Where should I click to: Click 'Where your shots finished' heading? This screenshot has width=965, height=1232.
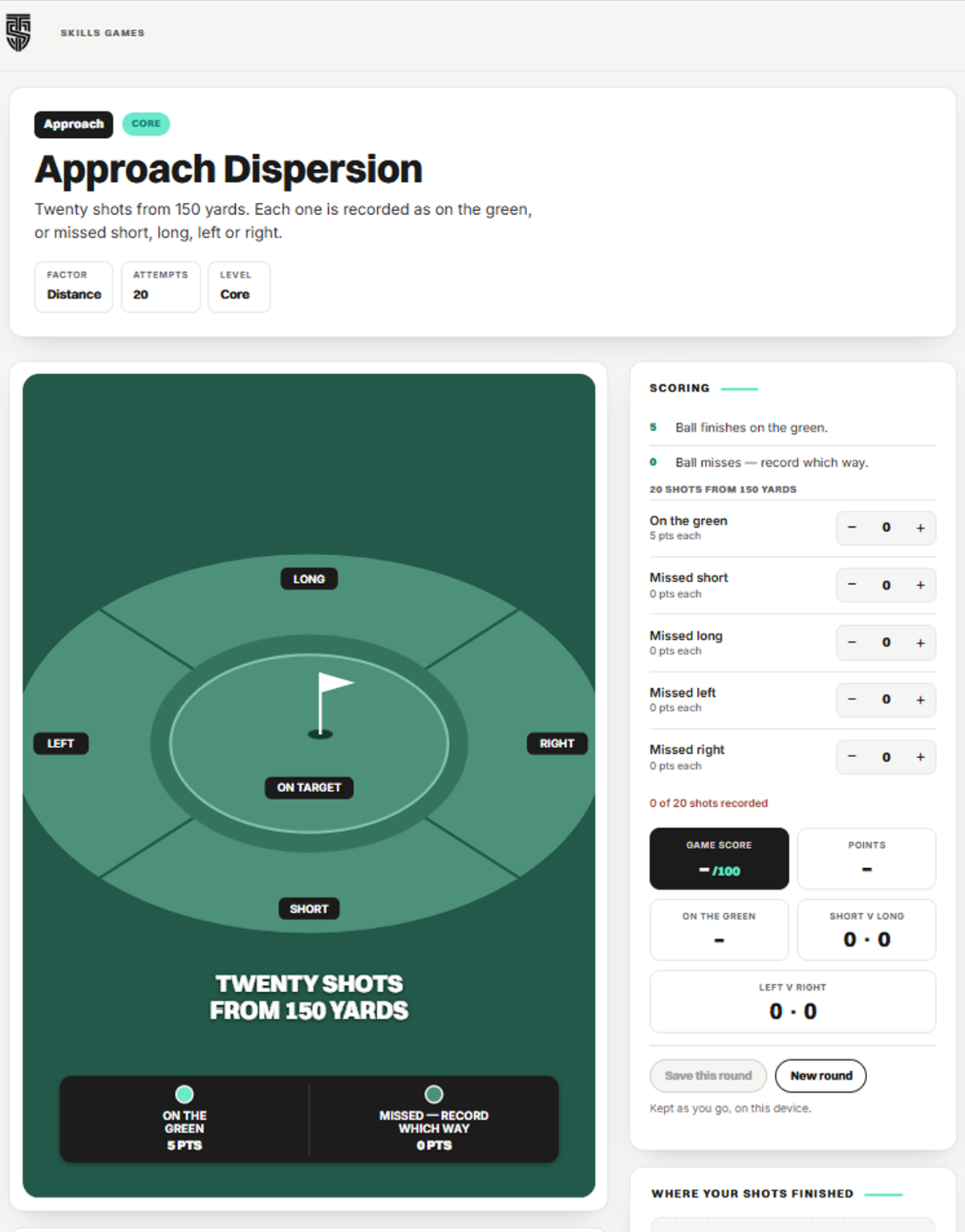coord(752,1193)
